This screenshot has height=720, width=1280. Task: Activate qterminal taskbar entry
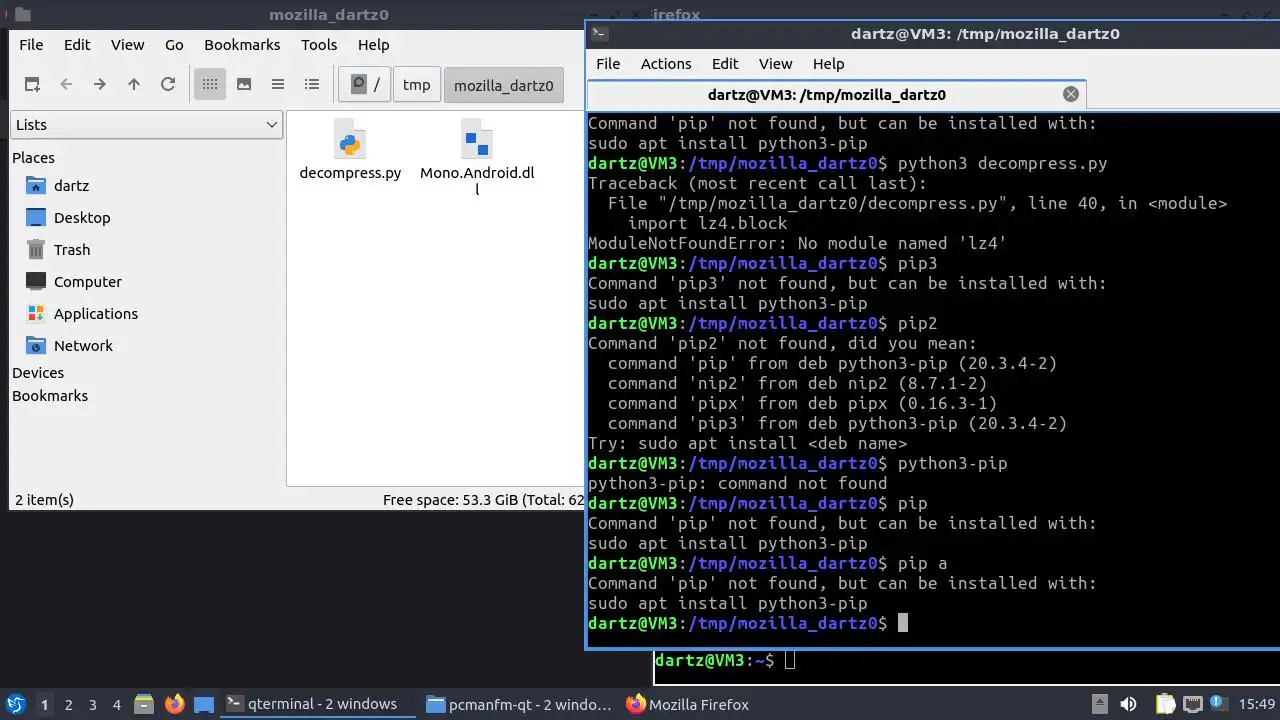tap(318, 704)
